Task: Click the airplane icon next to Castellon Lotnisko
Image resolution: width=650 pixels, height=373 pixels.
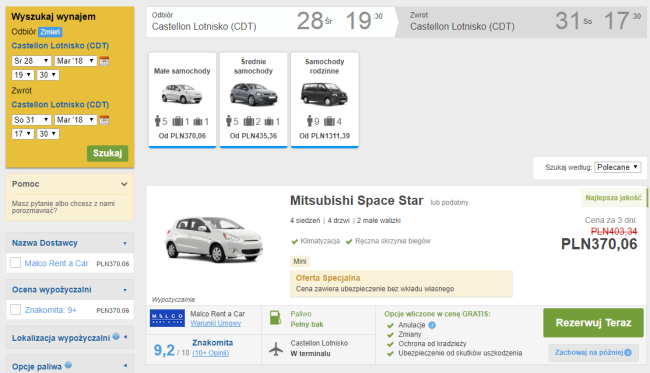Action: coord(276,349)
